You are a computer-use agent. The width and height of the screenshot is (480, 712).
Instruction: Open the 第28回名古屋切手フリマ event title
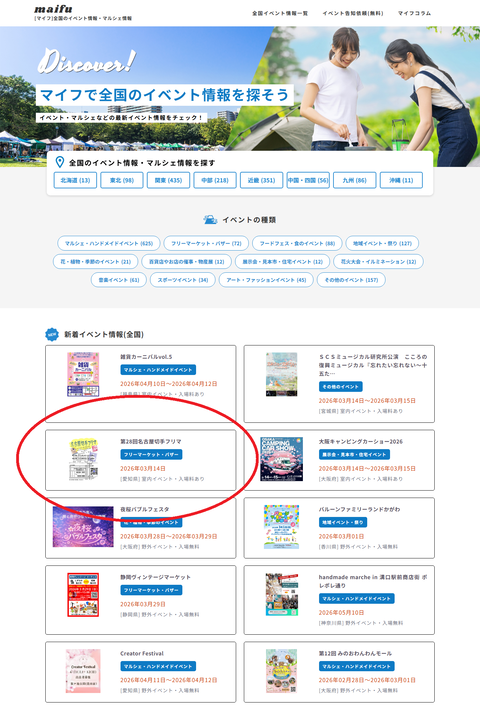(151, 441)
